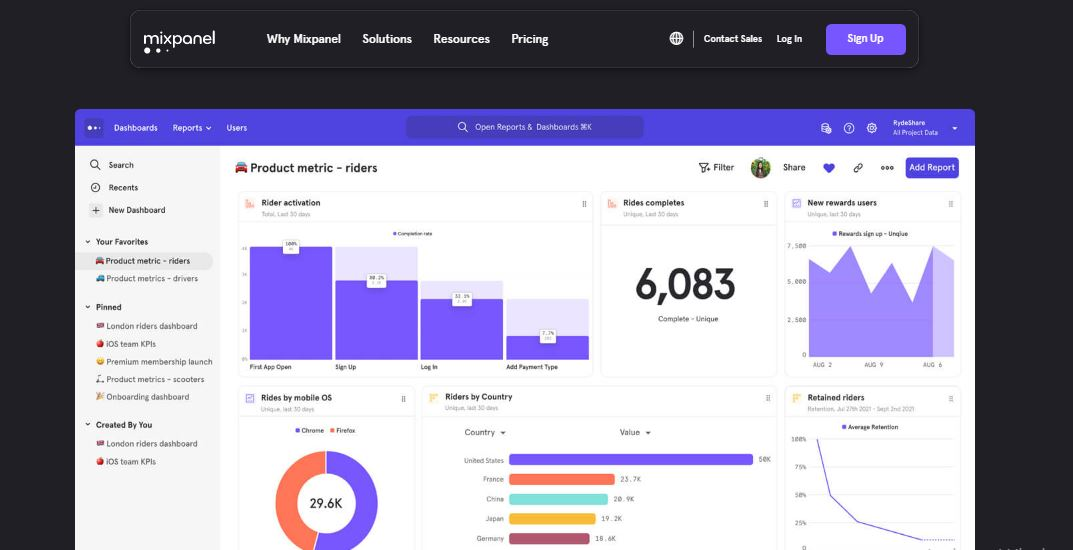Open the Country column dropdown
Image resolution: width=1073 pixels, height=550 pixels.
point(485,433)
